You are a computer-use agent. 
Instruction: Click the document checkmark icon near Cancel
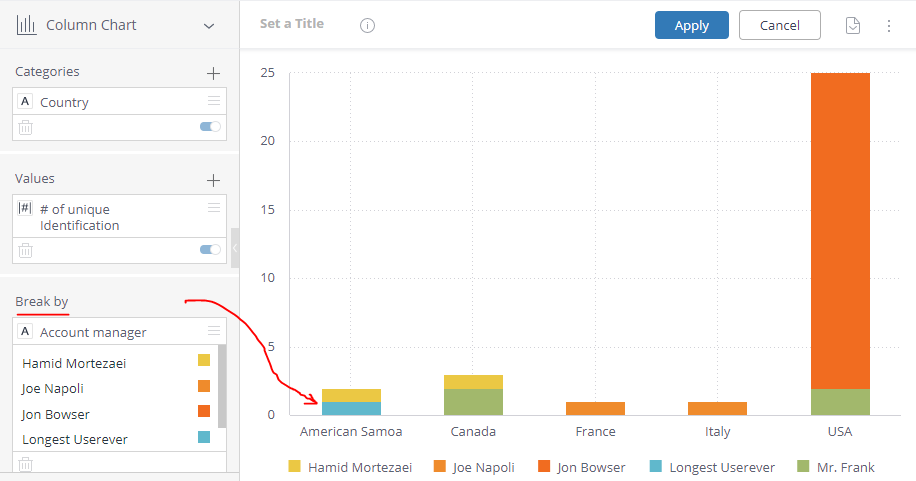pos(853,25)
